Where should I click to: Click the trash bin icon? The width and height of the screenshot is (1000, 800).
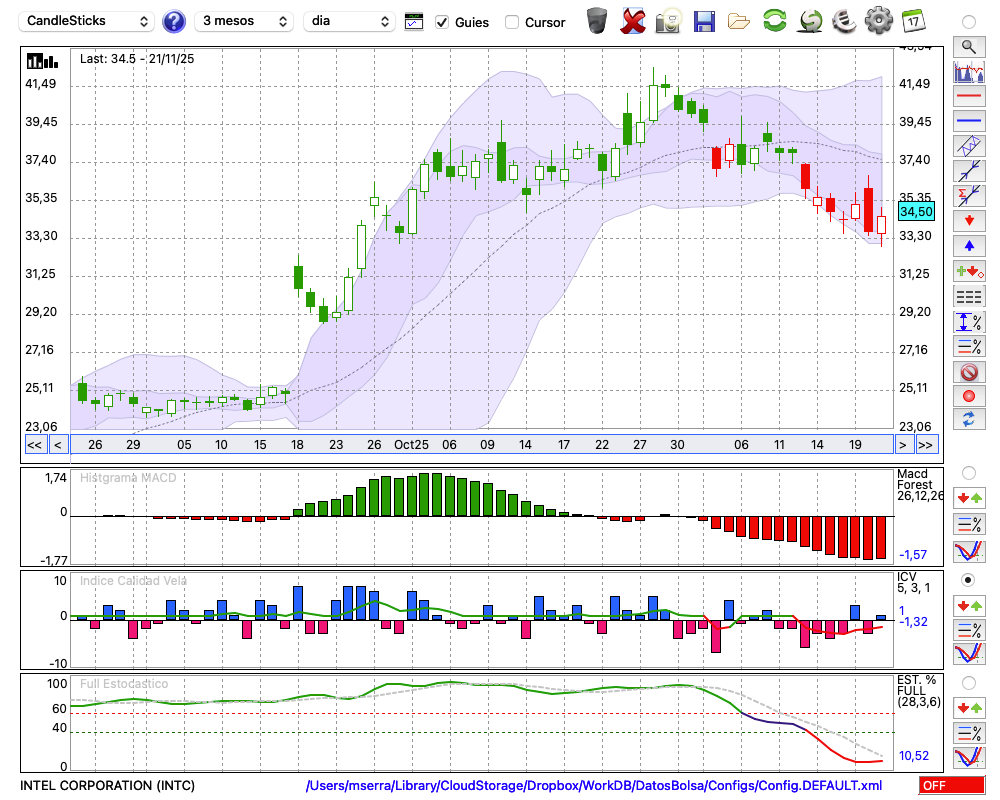pyautogui.click(x=597, y=21)
